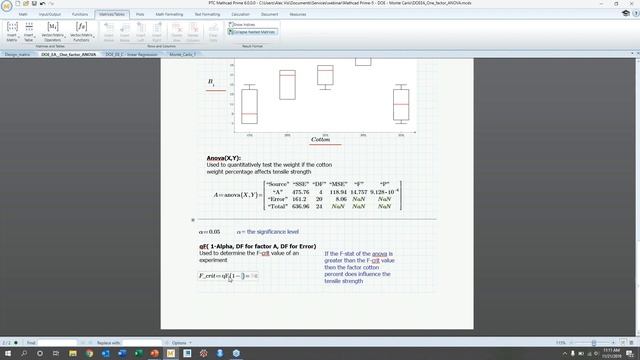Click inside the F_crit qF equation region
640x360 pixels.
point(228,276)
